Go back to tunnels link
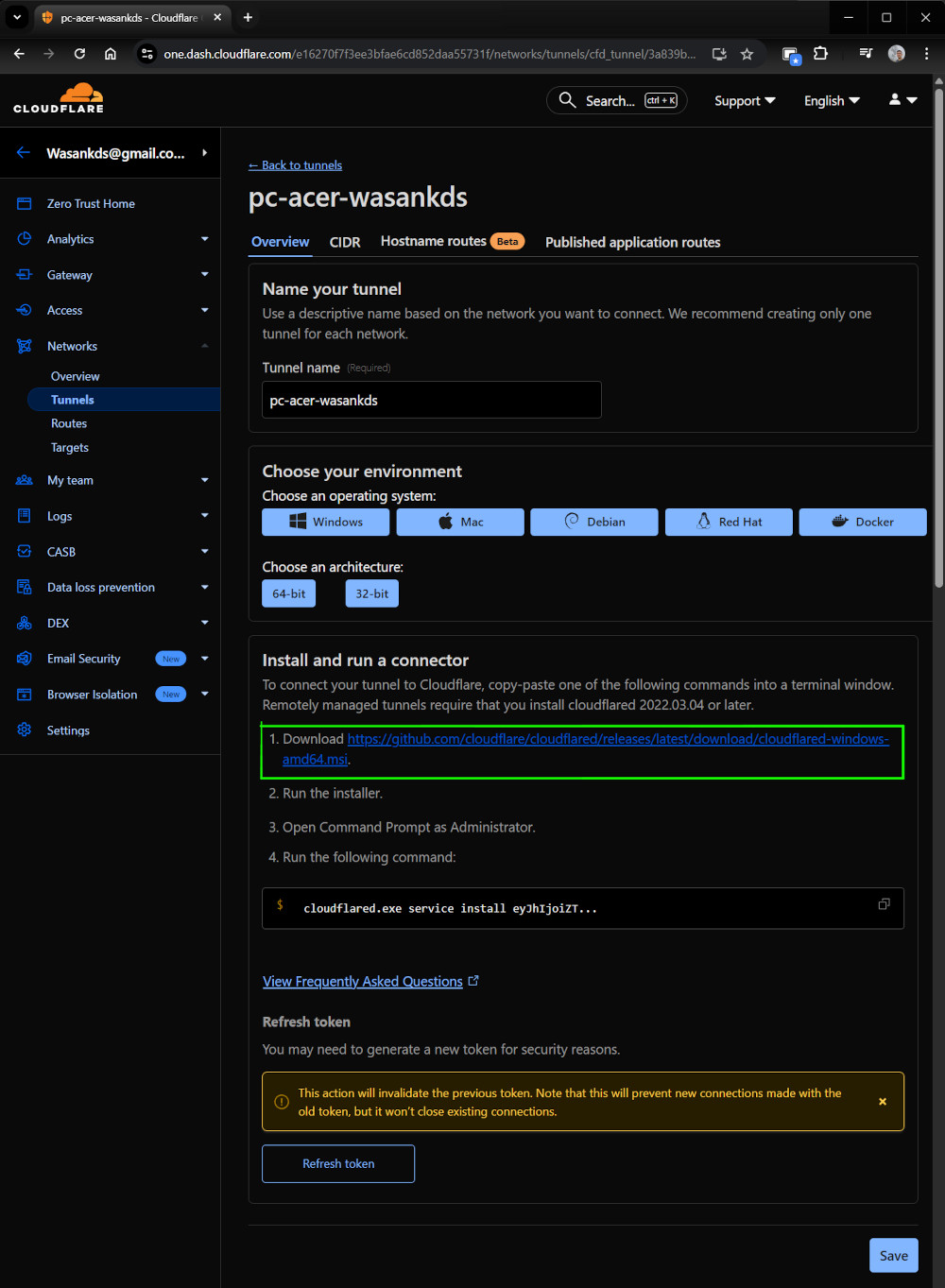This screenshot has height=1288, width=945. (295, 165)
